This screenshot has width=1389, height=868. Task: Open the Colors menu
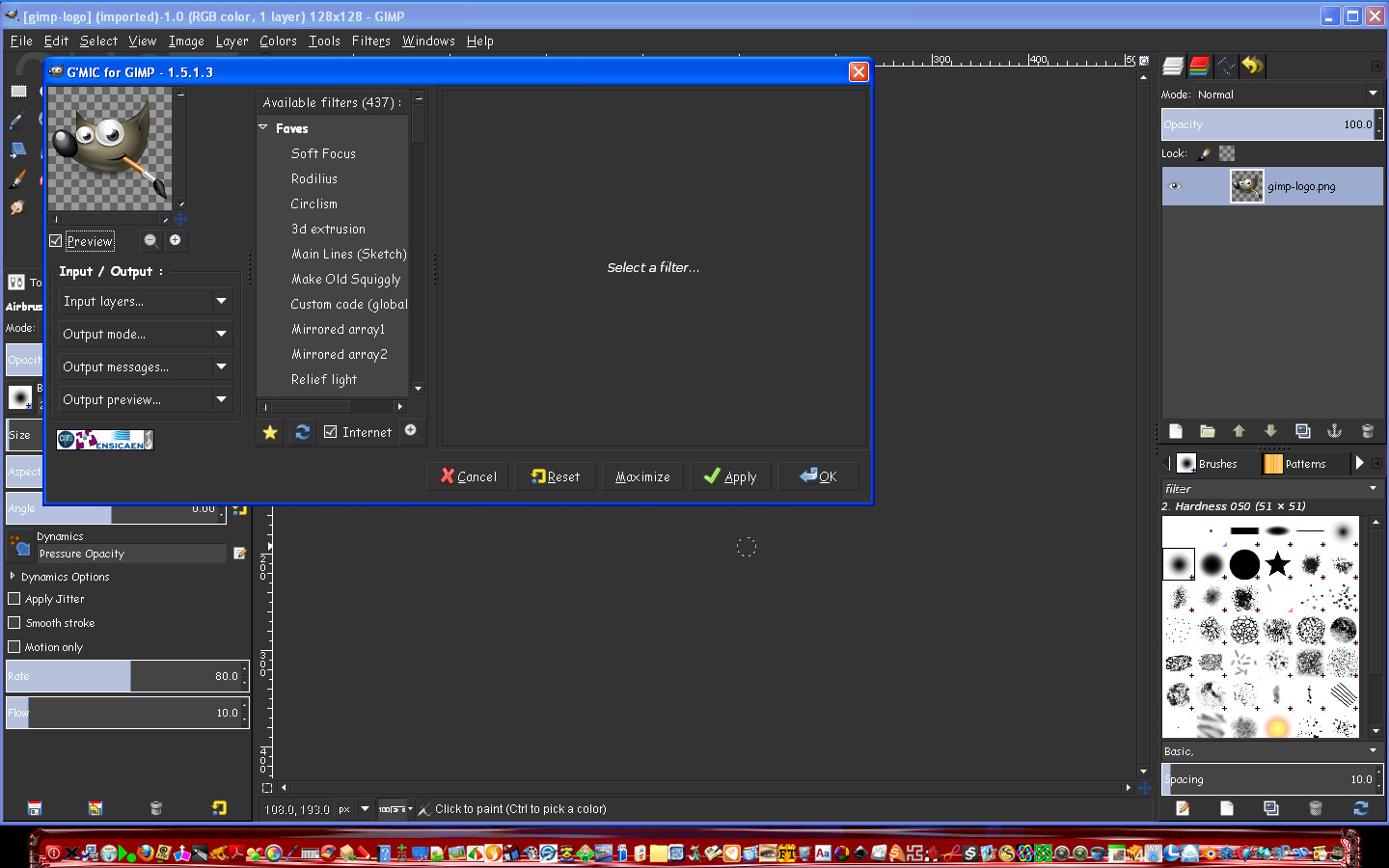coord(278,41)
